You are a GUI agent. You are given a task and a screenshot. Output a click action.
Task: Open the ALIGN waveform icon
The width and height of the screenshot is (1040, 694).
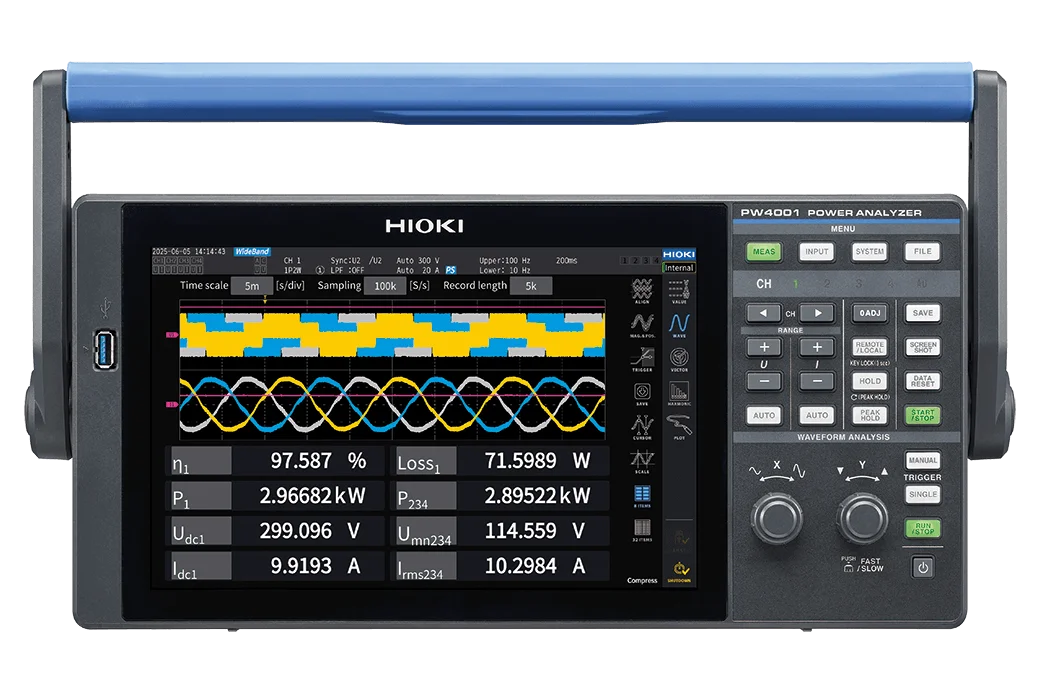tap(642, 291)
